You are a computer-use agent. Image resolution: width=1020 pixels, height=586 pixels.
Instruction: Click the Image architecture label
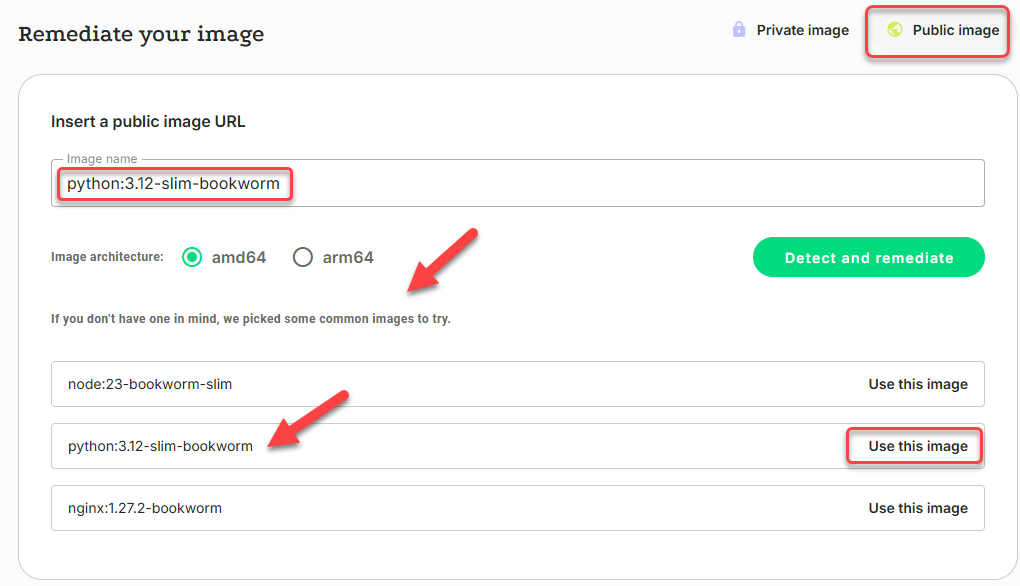point(107,257)
